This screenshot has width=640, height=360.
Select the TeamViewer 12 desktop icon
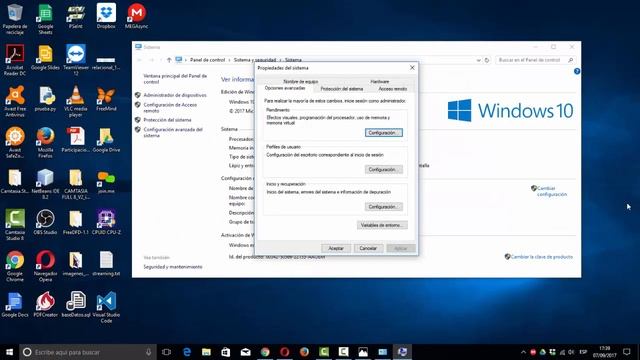click(76, 60)
